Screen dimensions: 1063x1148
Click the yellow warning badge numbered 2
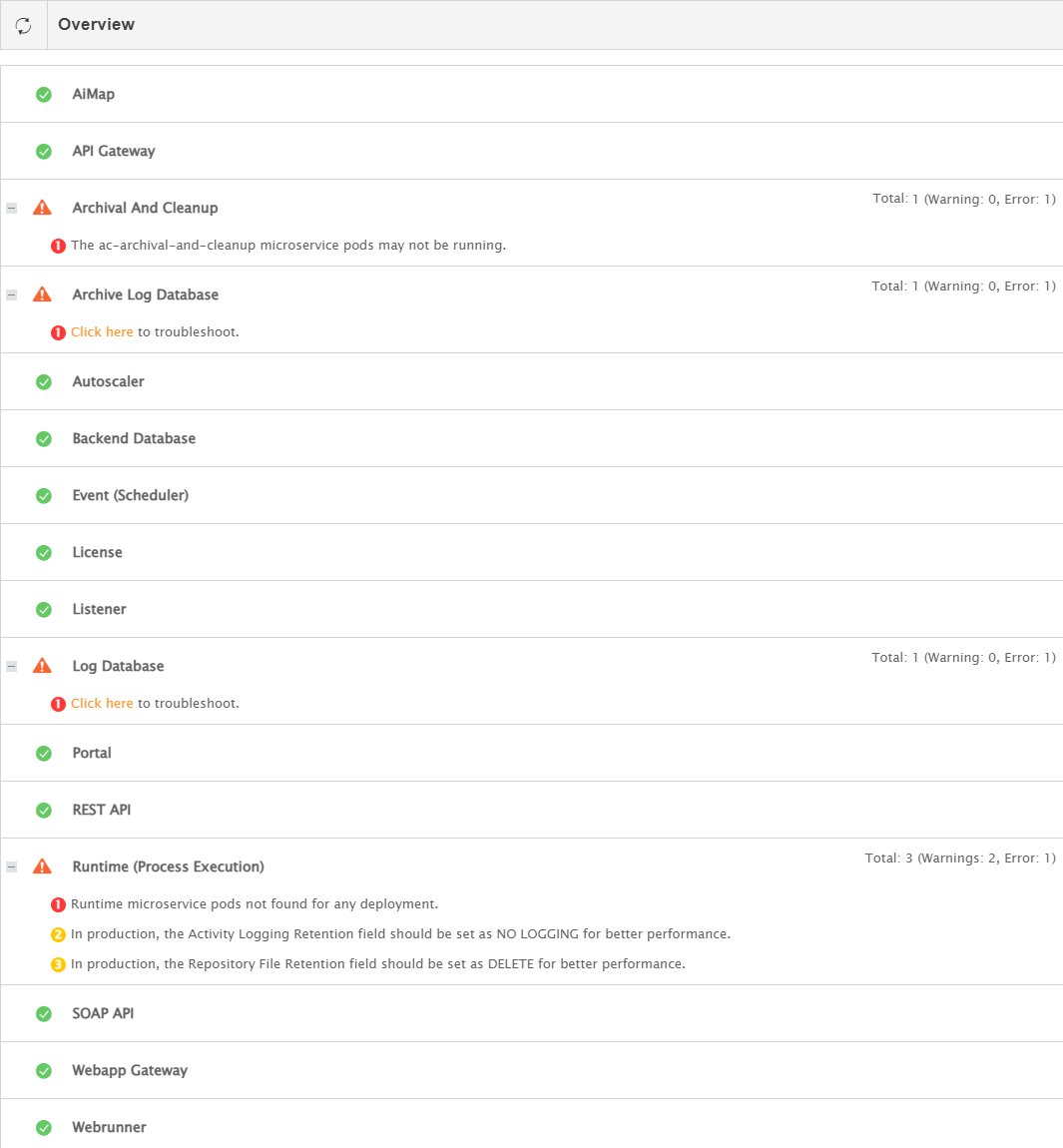click(x=58, y=934)
